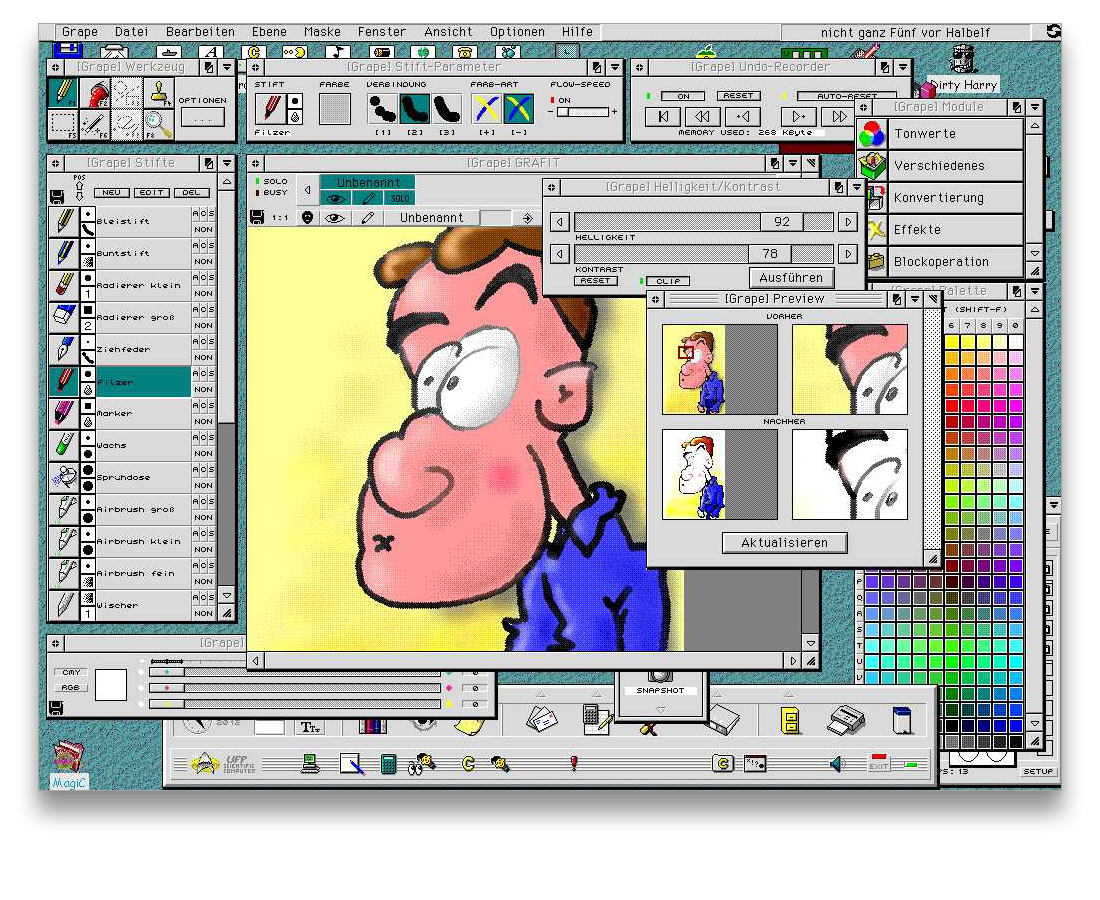1100x900 pixels.
Task: Open the Blockoperation module
Action: pos(955,262)
